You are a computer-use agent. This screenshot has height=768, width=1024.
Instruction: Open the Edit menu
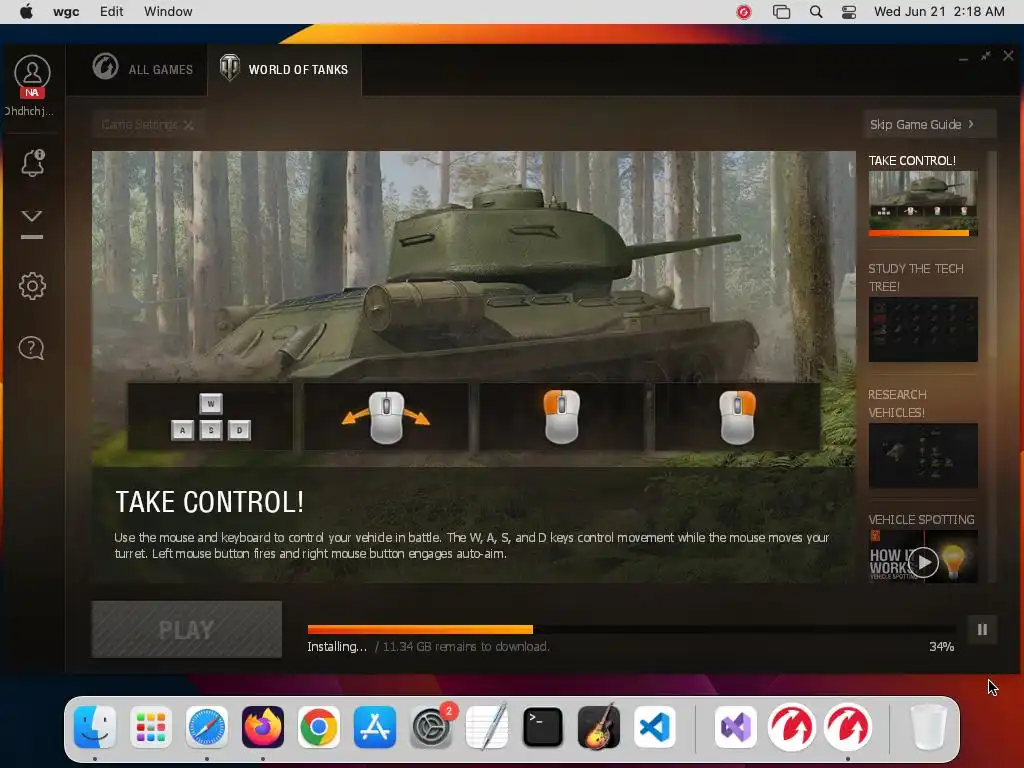click(x=112, y=12)
